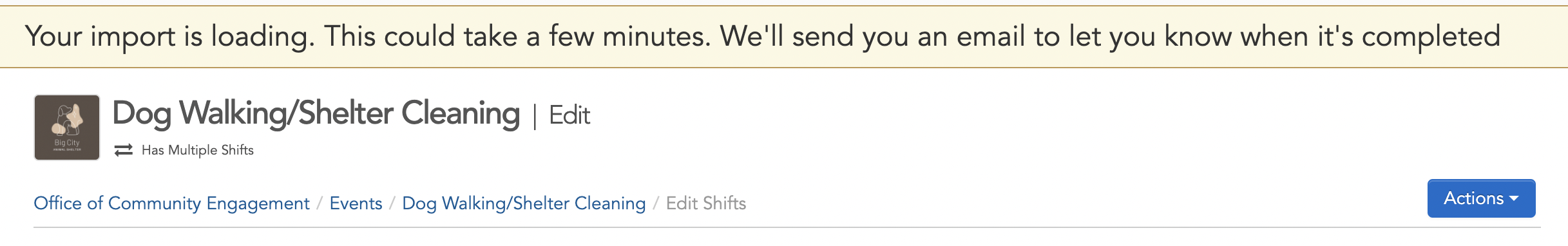Click the word Actions on the blue button
Viewport: 1568px width, 246px height.
click(x=1473, y=198)
